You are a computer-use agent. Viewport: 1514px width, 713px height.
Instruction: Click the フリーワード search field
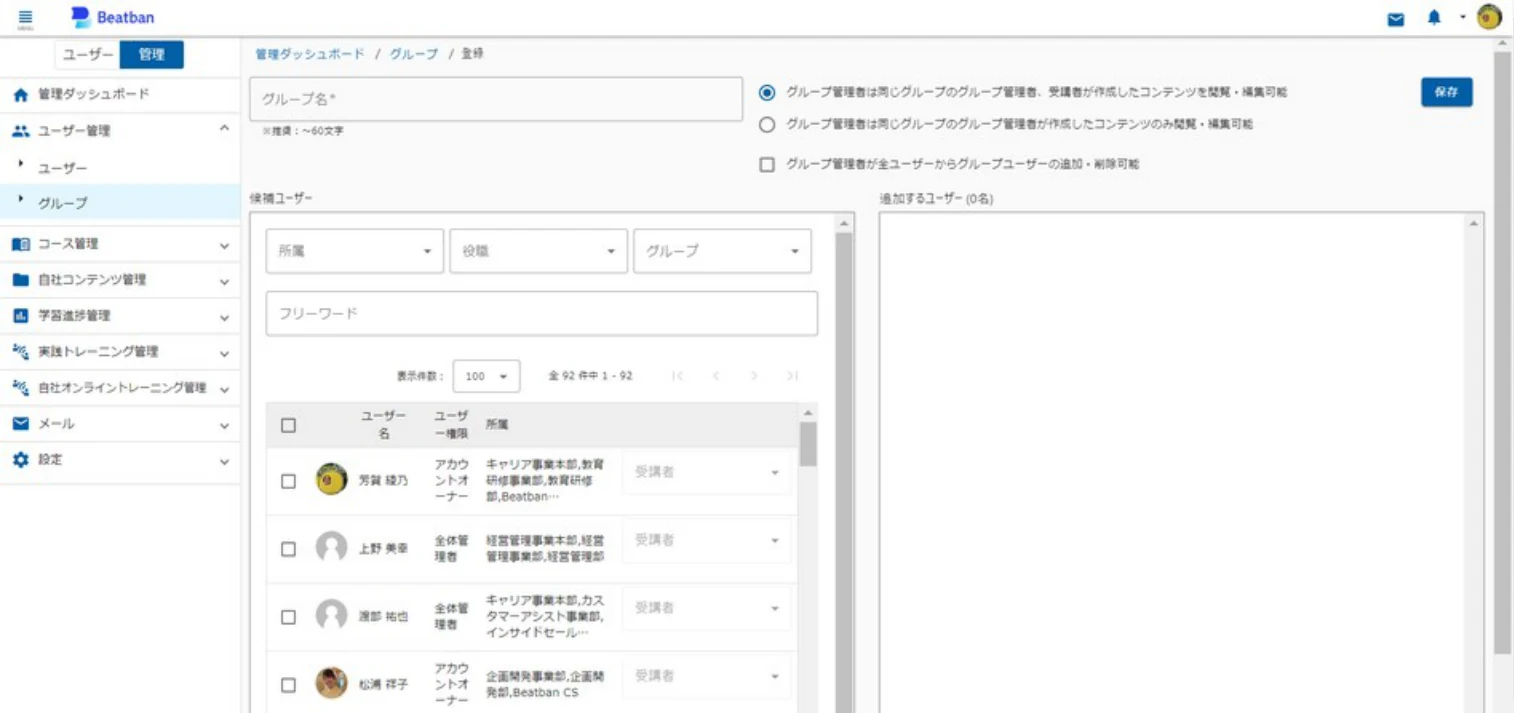542,313
